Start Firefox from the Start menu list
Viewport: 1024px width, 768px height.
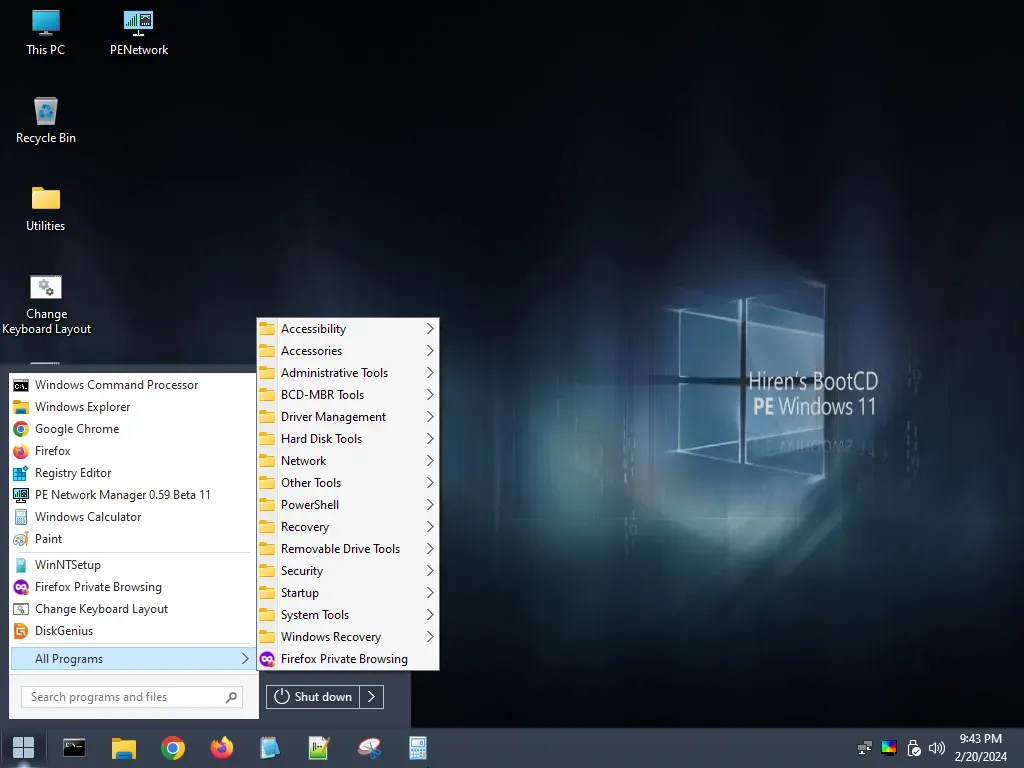pos(133,451)
